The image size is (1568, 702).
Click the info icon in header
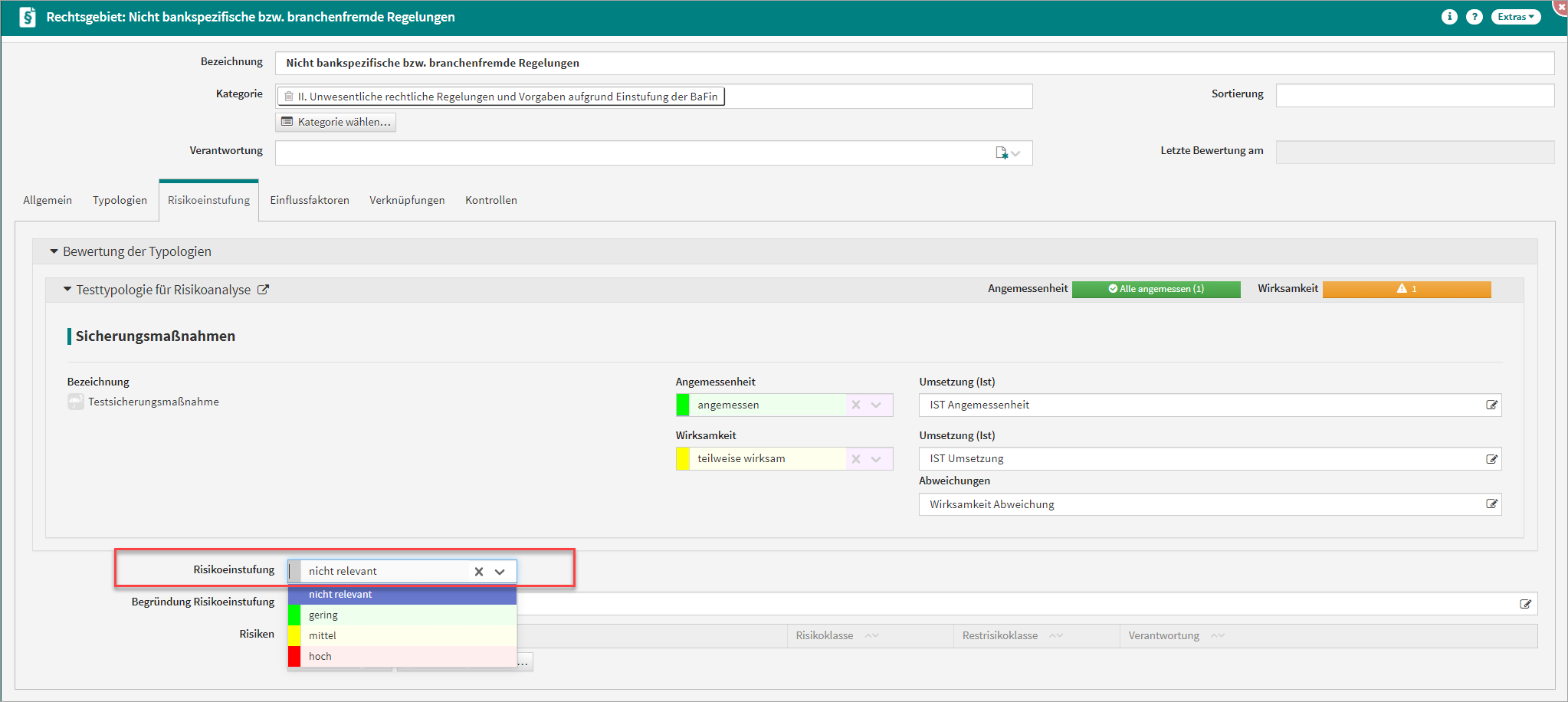(1448, 17)
